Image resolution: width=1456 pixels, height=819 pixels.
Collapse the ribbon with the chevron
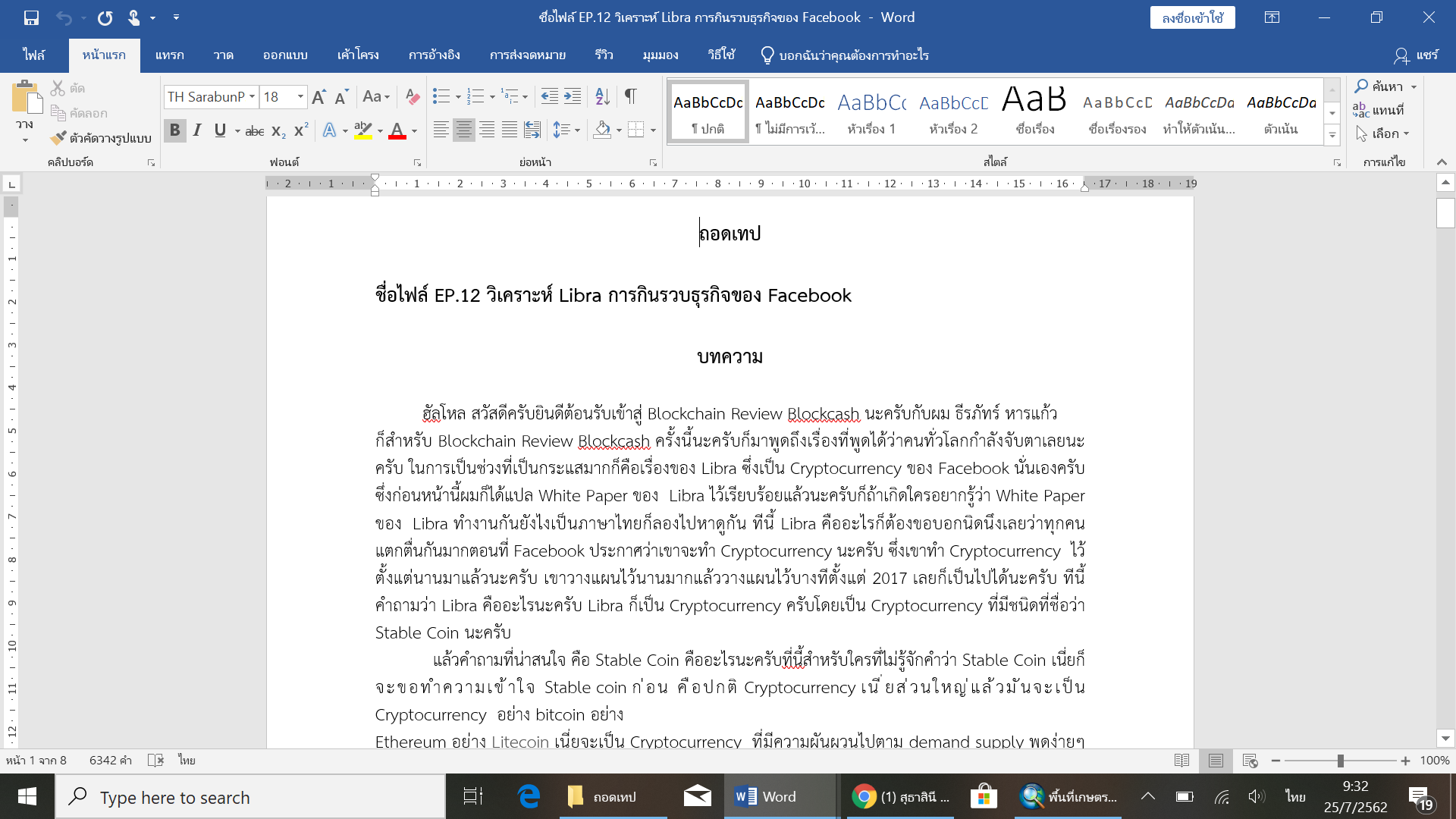[x=1442, y=162]
